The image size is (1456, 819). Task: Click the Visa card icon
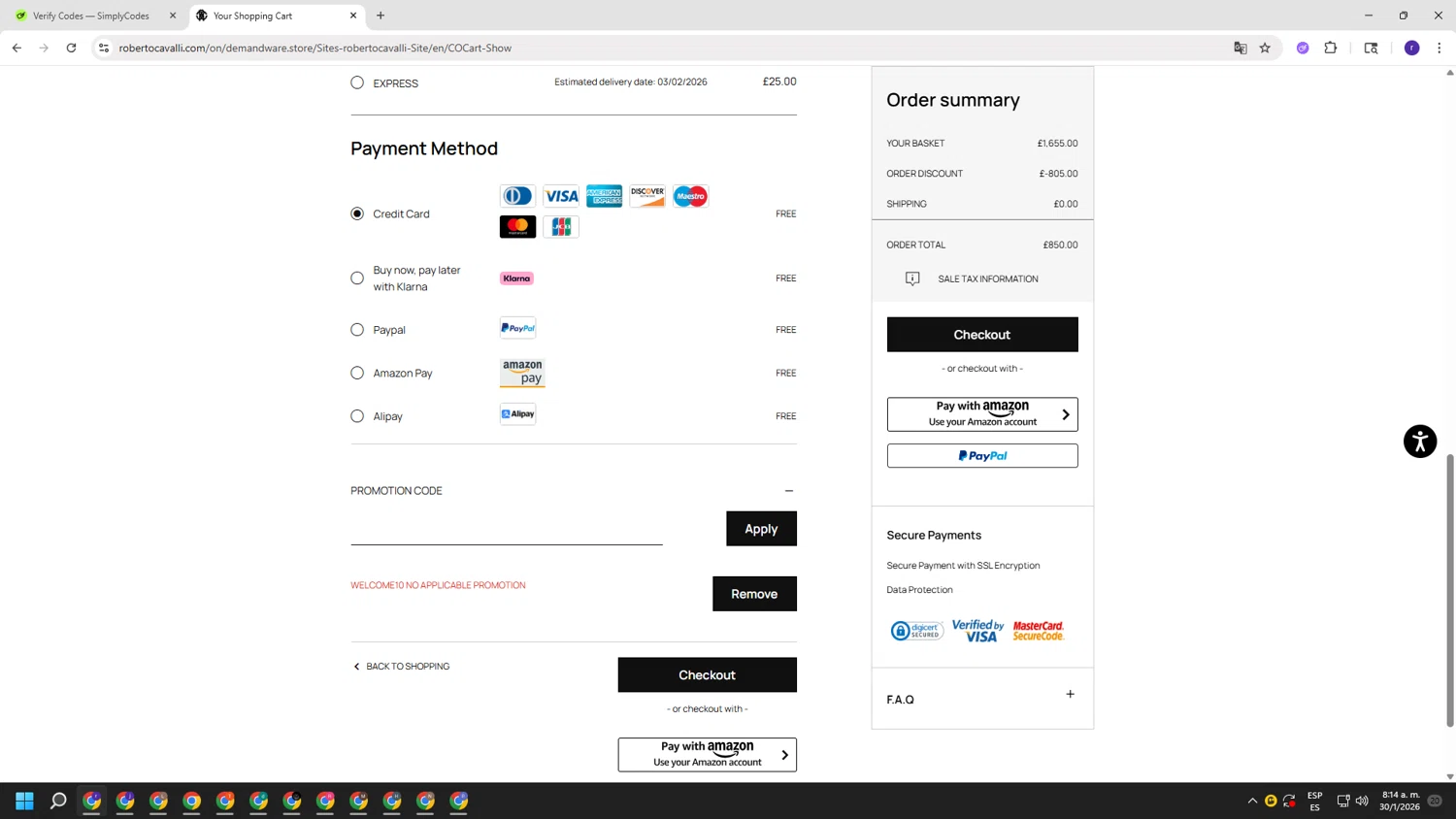[561, 196]
